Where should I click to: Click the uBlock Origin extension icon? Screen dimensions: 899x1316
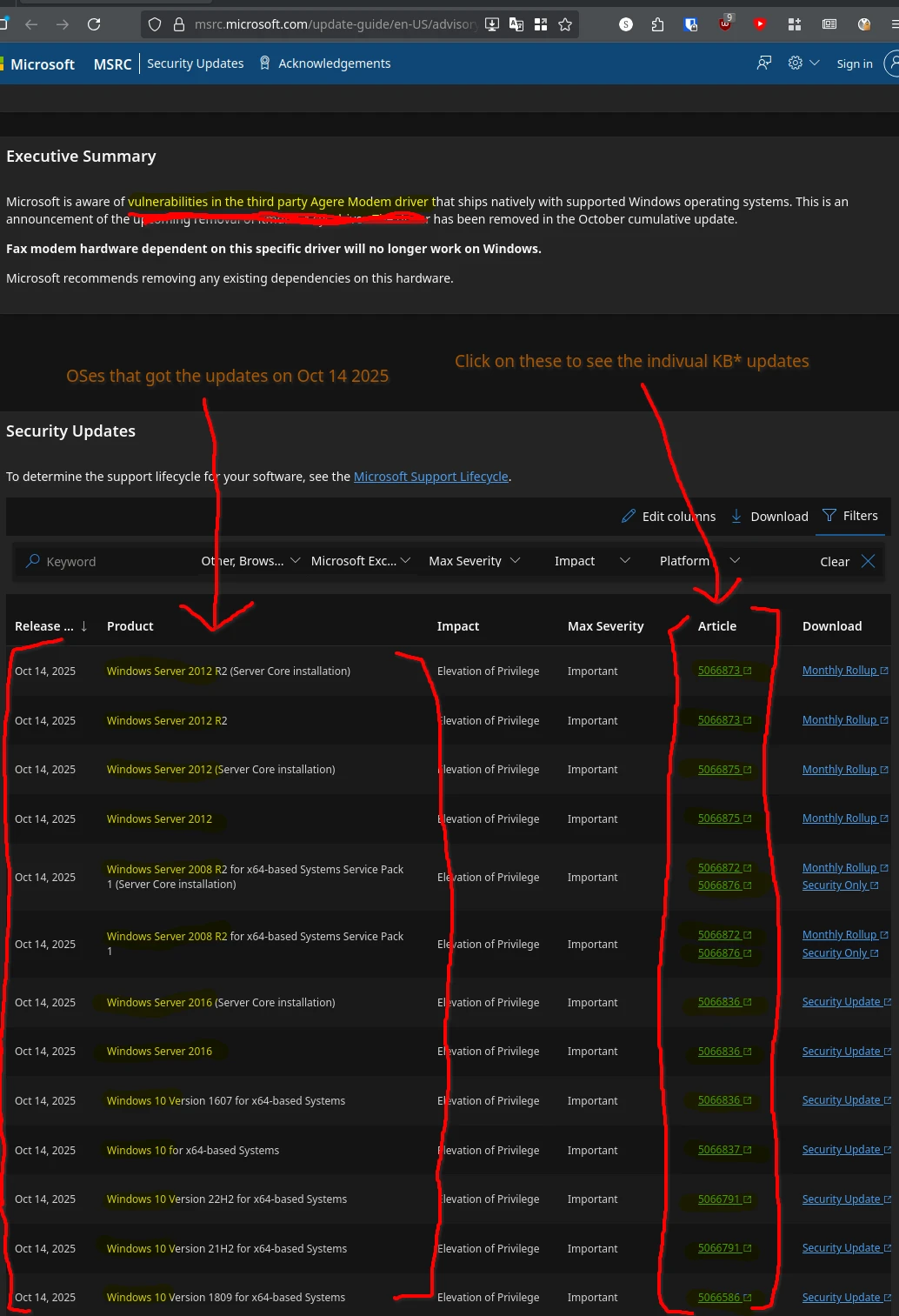pos(725,24)
